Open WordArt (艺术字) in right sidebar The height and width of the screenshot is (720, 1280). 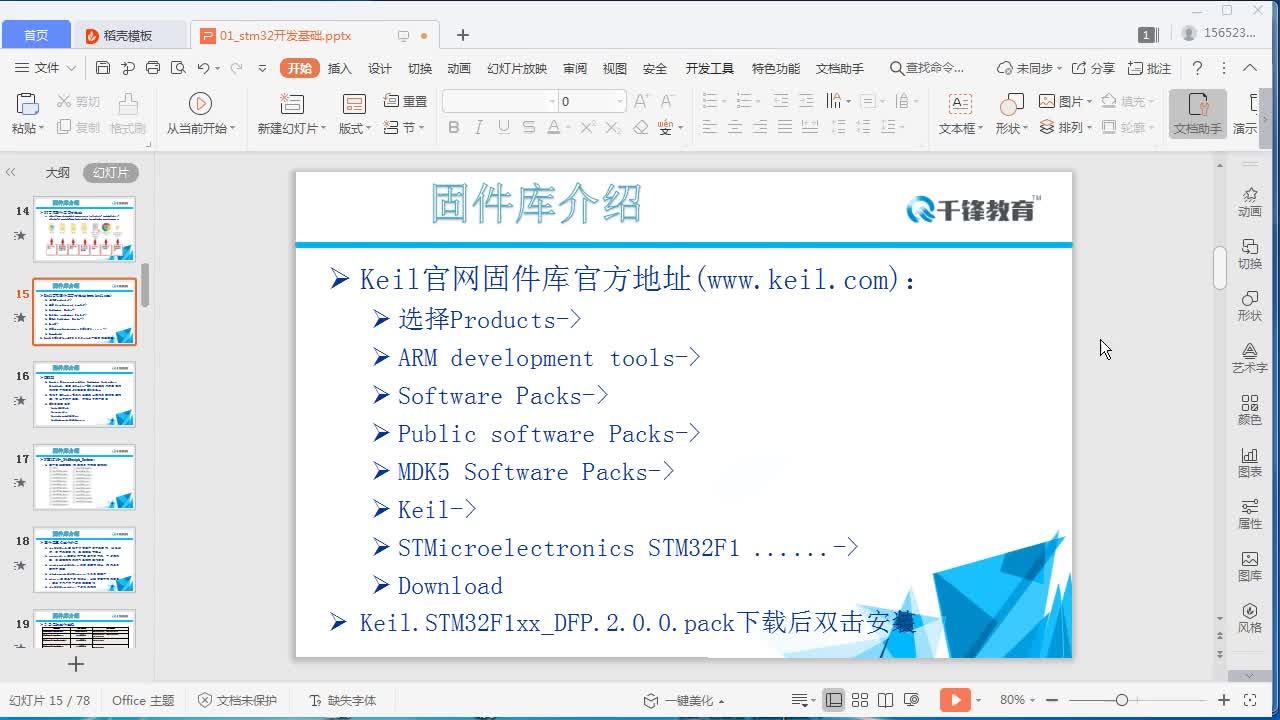point(1250,357)
